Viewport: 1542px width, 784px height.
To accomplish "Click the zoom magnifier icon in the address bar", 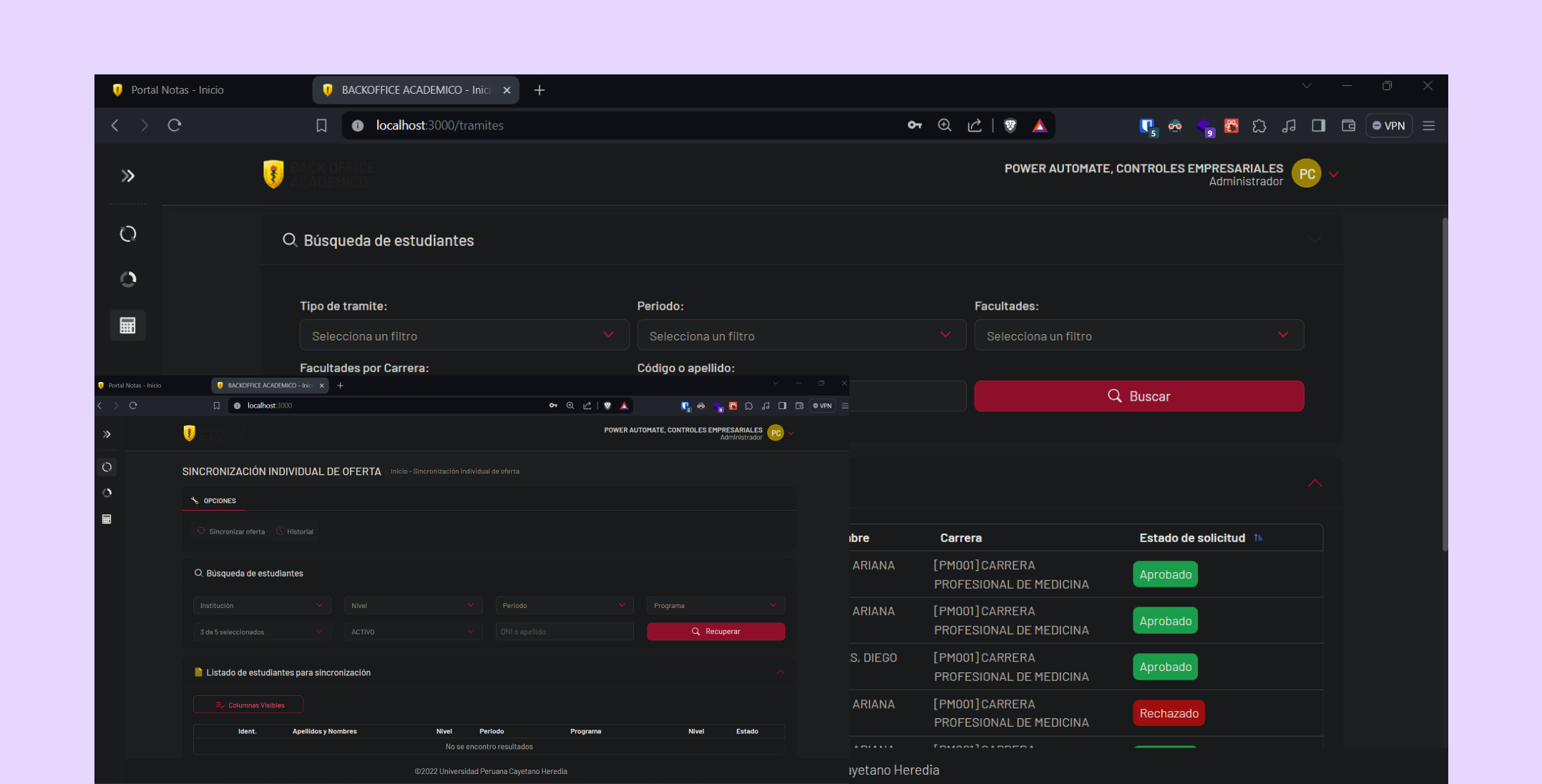I will coord(945,126).
